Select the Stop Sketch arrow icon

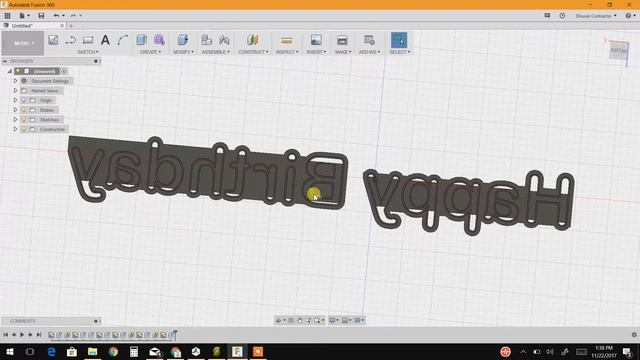click(x=71, y=40)
